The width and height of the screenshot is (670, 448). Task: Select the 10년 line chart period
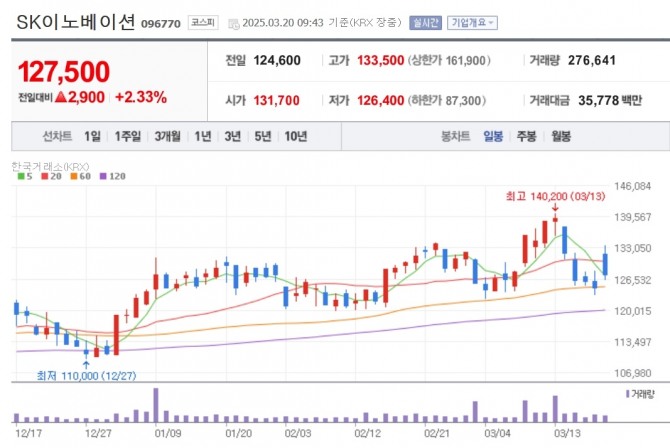pos(296,136)
